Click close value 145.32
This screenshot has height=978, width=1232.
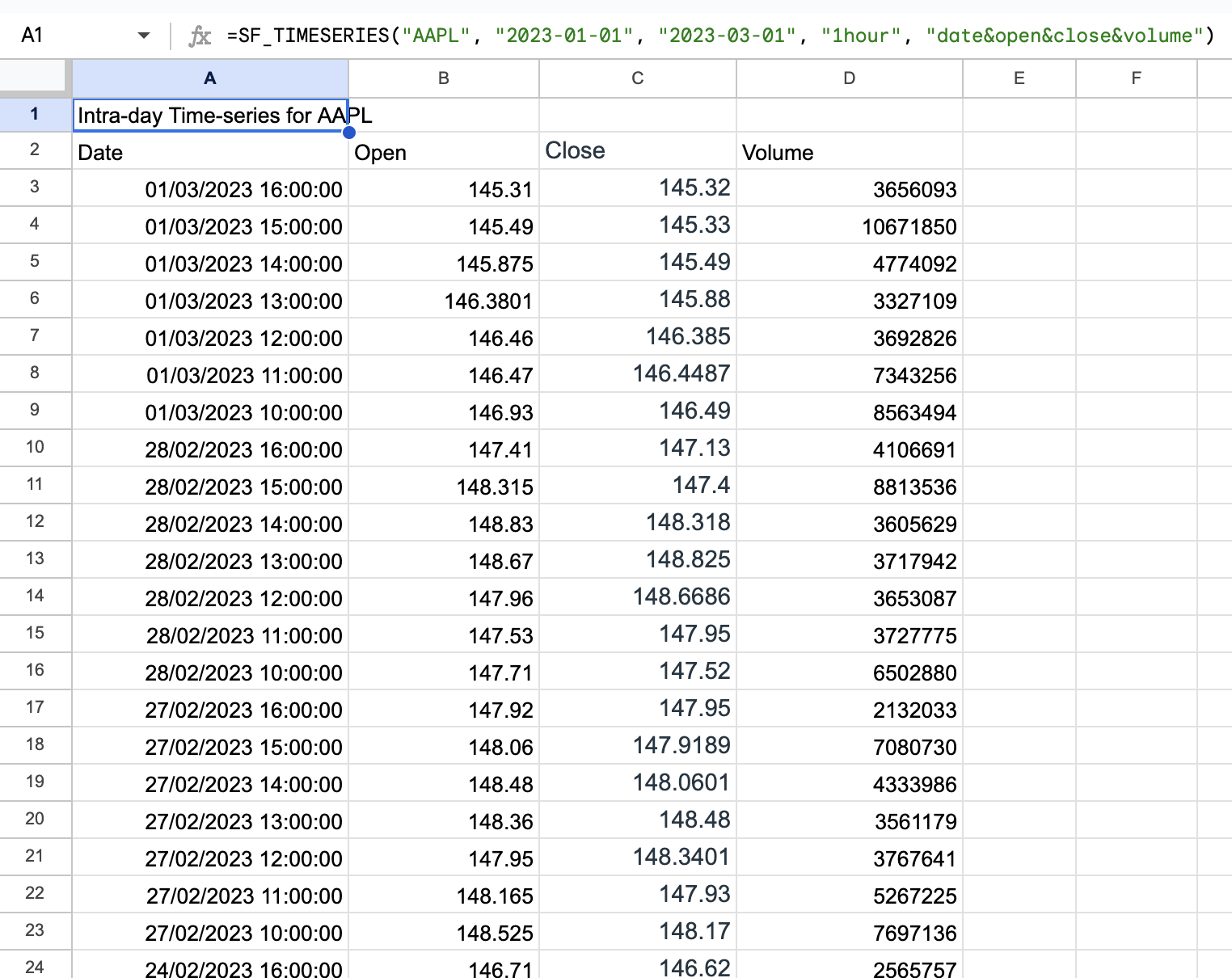point(638,188)
